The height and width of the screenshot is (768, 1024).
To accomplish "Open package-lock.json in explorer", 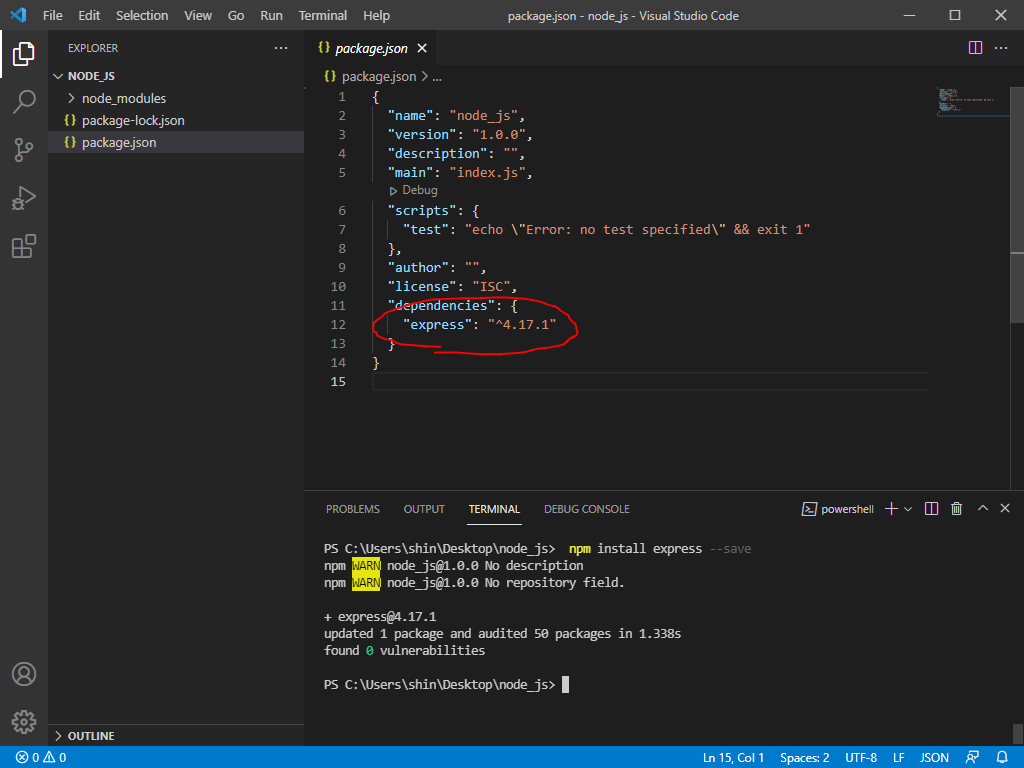I will click(176, 120).
